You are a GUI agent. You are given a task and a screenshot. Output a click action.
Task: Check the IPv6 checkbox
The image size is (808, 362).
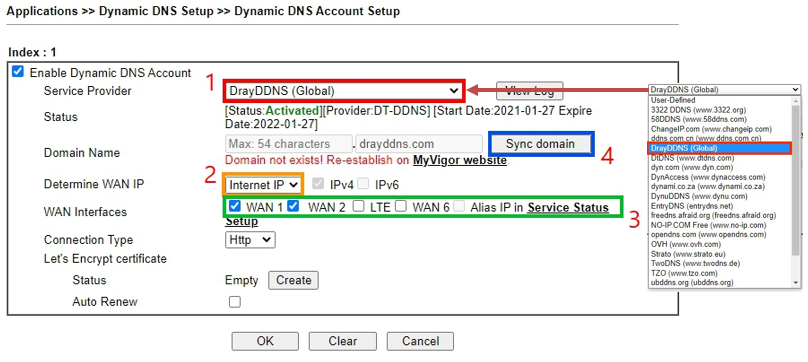tap(363, 184)
